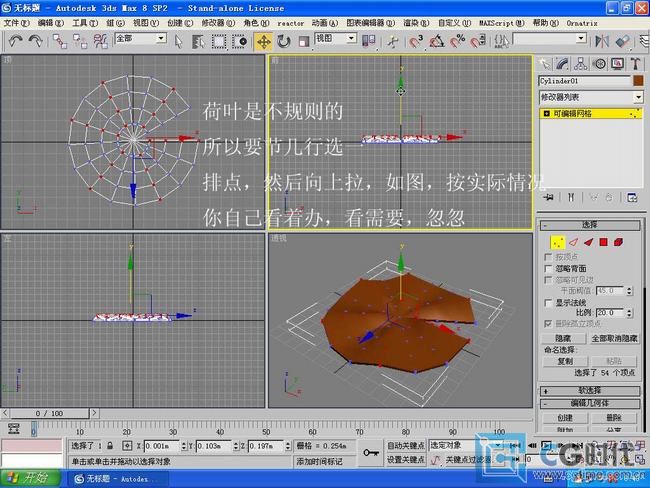Click the Redo arrow icon
The image size is (650, 488).
click(36, 41)
